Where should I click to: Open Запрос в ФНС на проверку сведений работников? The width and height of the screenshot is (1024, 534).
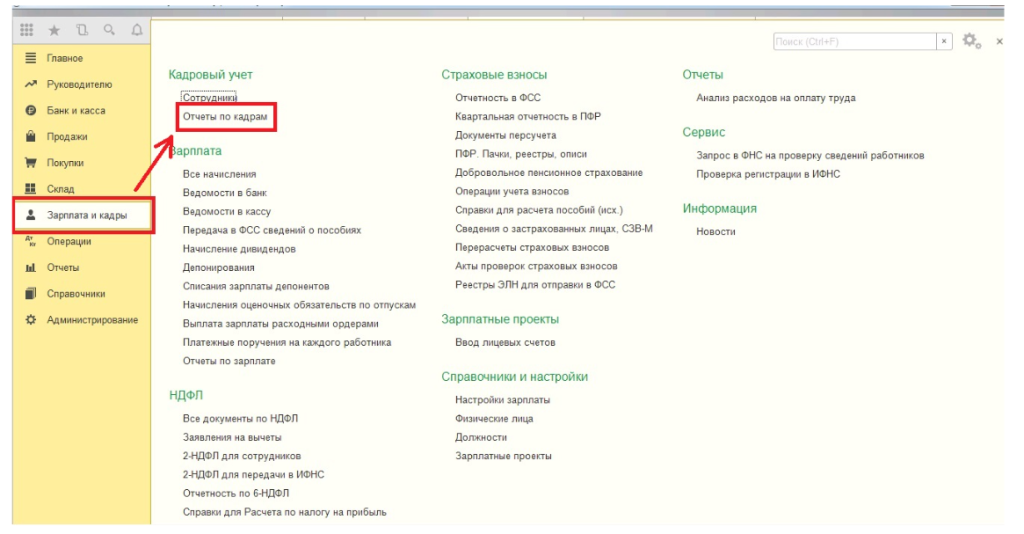pos(810,155)
